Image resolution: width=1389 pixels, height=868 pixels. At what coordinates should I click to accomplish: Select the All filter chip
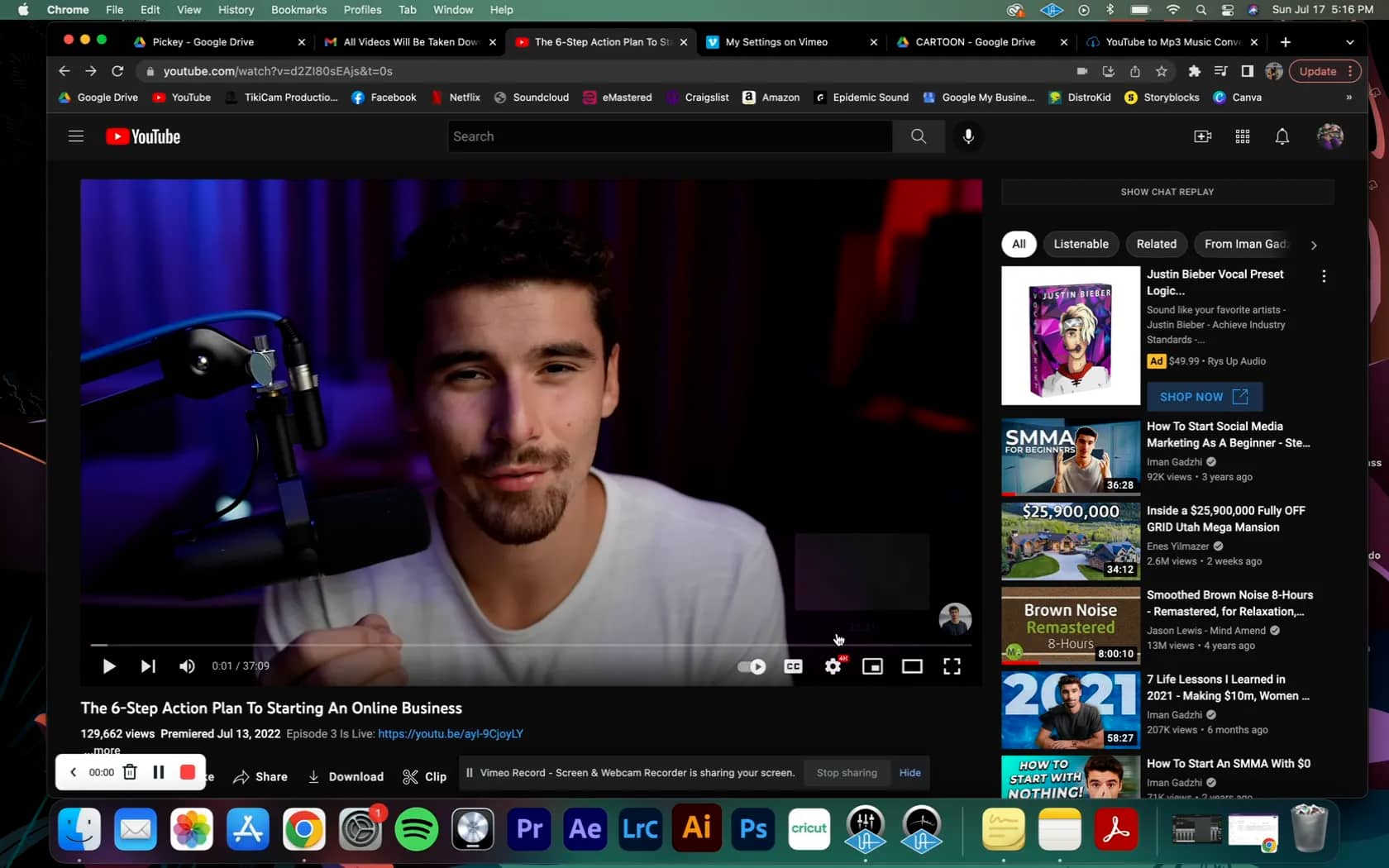(1019, 244)
